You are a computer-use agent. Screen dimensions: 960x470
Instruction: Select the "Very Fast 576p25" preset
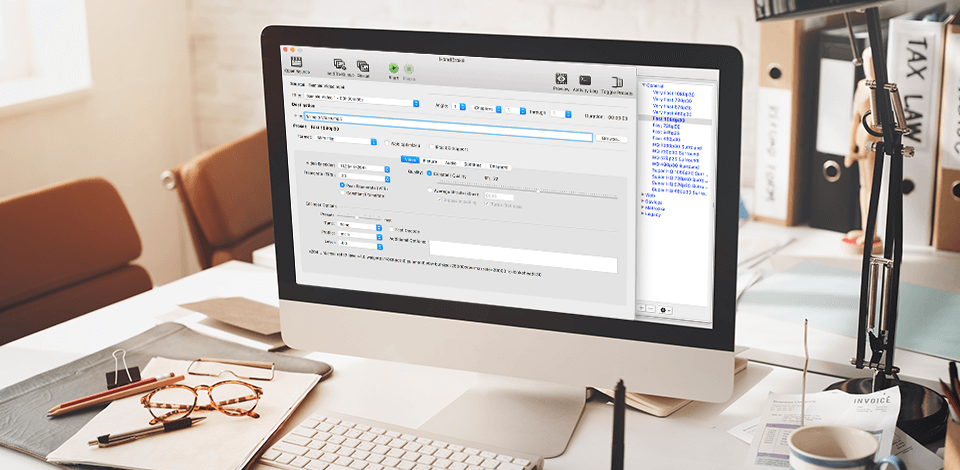click(x=672, y=107)
